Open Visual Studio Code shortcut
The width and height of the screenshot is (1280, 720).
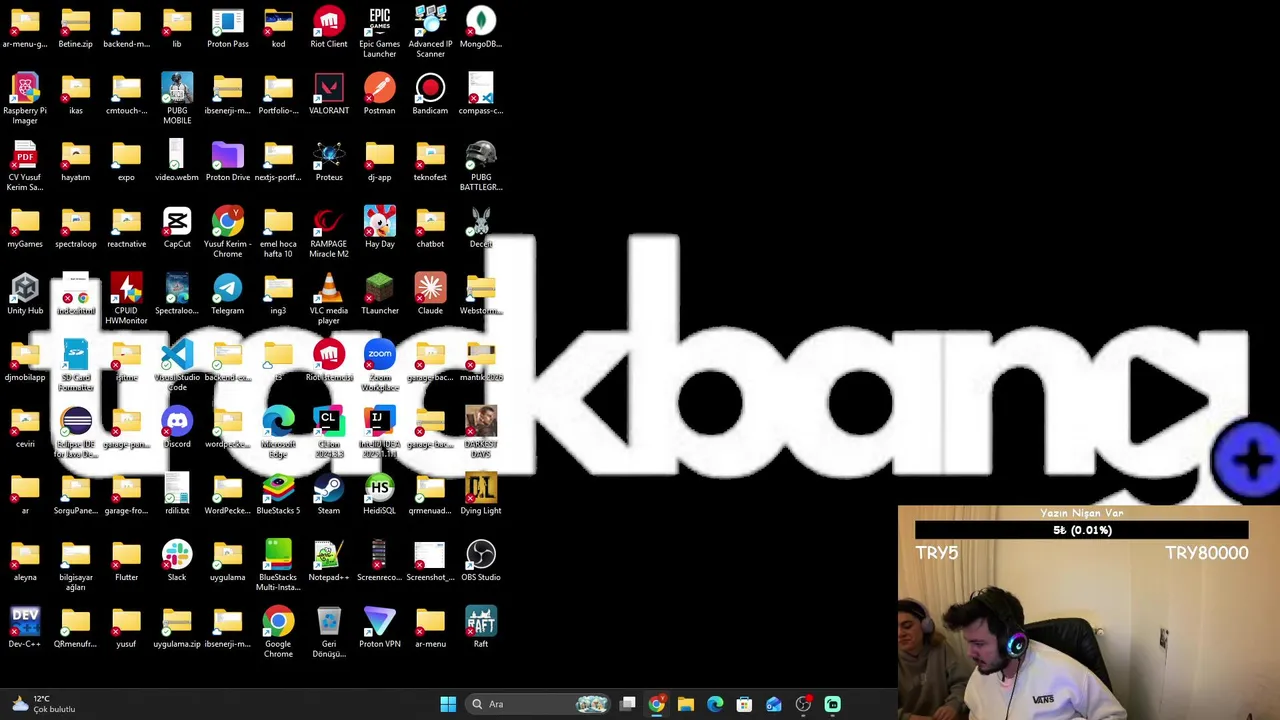pos(177,366)
